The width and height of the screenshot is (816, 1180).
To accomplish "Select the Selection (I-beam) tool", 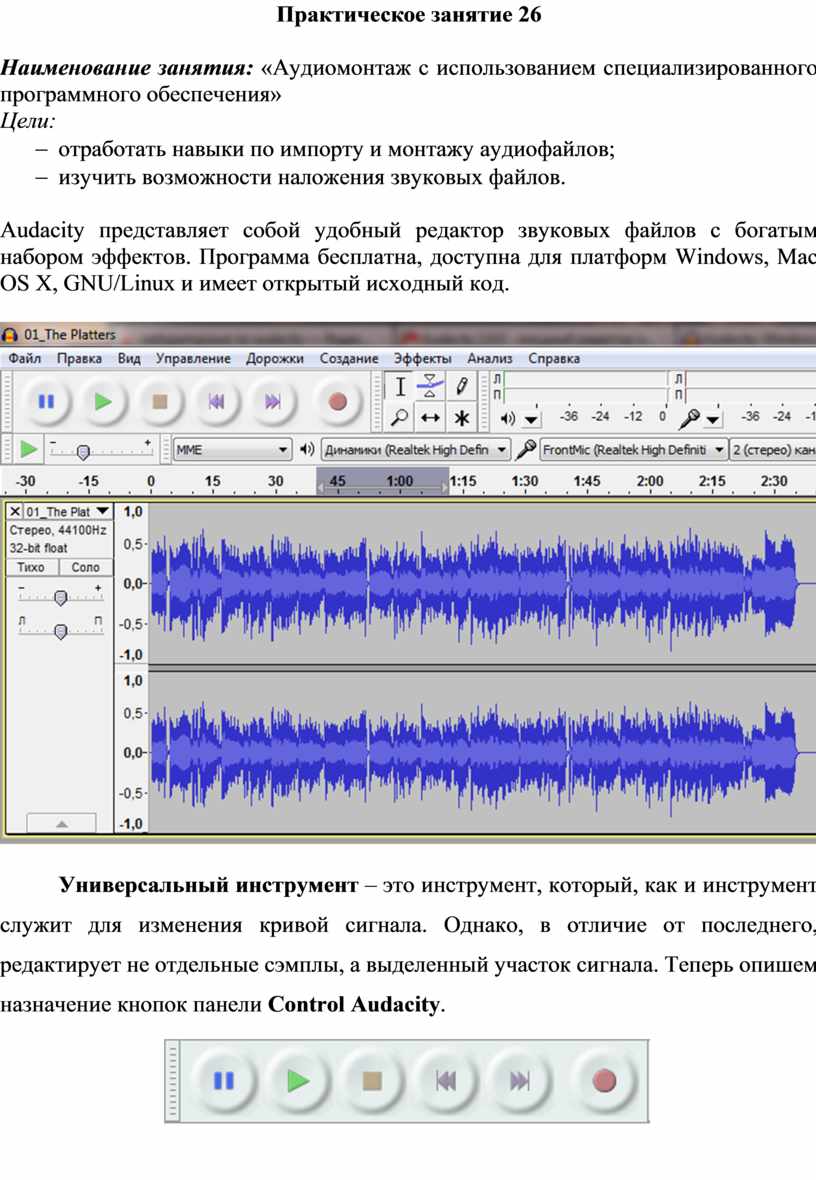I will (x=400, y=387).
